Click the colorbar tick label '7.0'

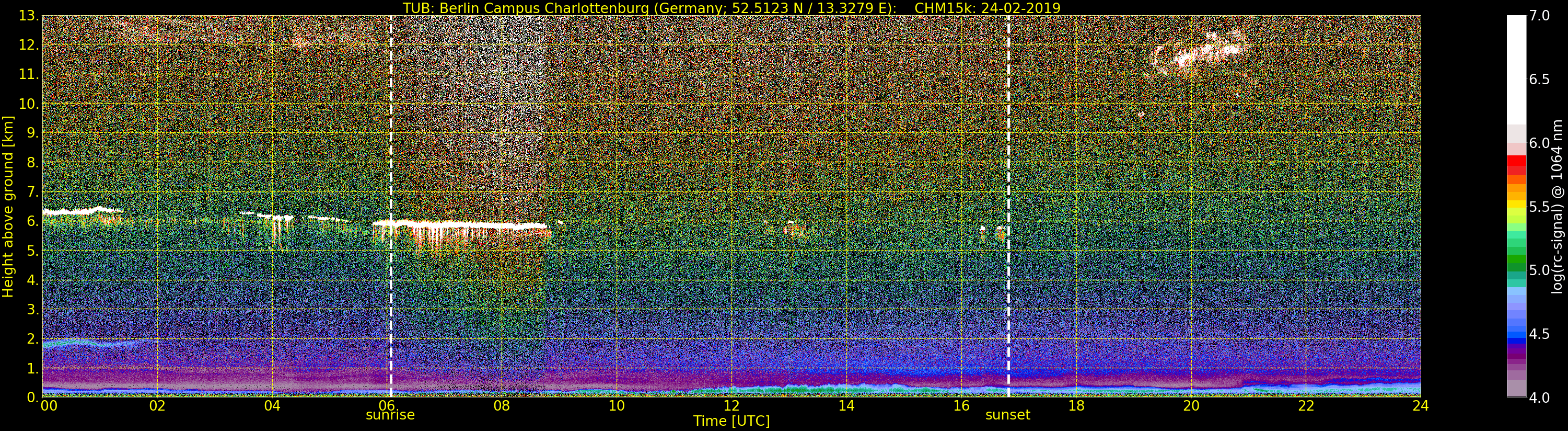[1539, 16]
